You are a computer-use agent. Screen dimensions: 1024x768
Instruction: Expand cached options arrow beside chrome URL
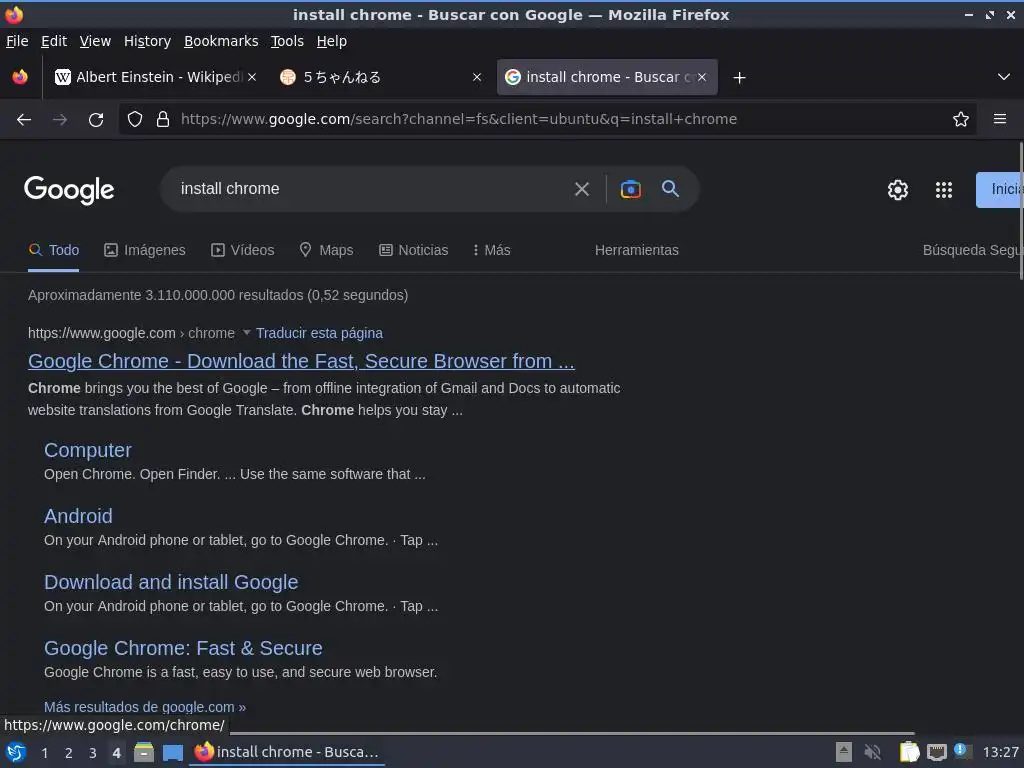(x=247, y=332)
